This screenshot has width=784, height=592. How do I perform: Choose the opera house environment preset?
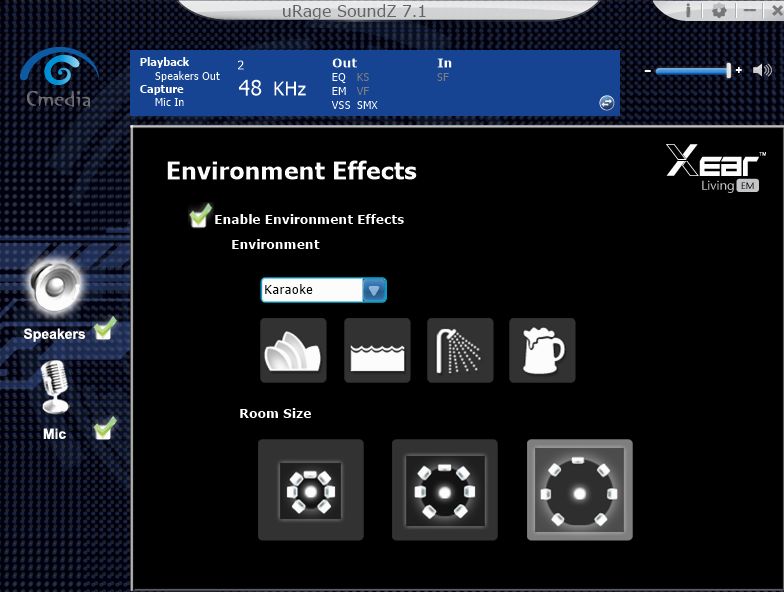pos(293,350)
